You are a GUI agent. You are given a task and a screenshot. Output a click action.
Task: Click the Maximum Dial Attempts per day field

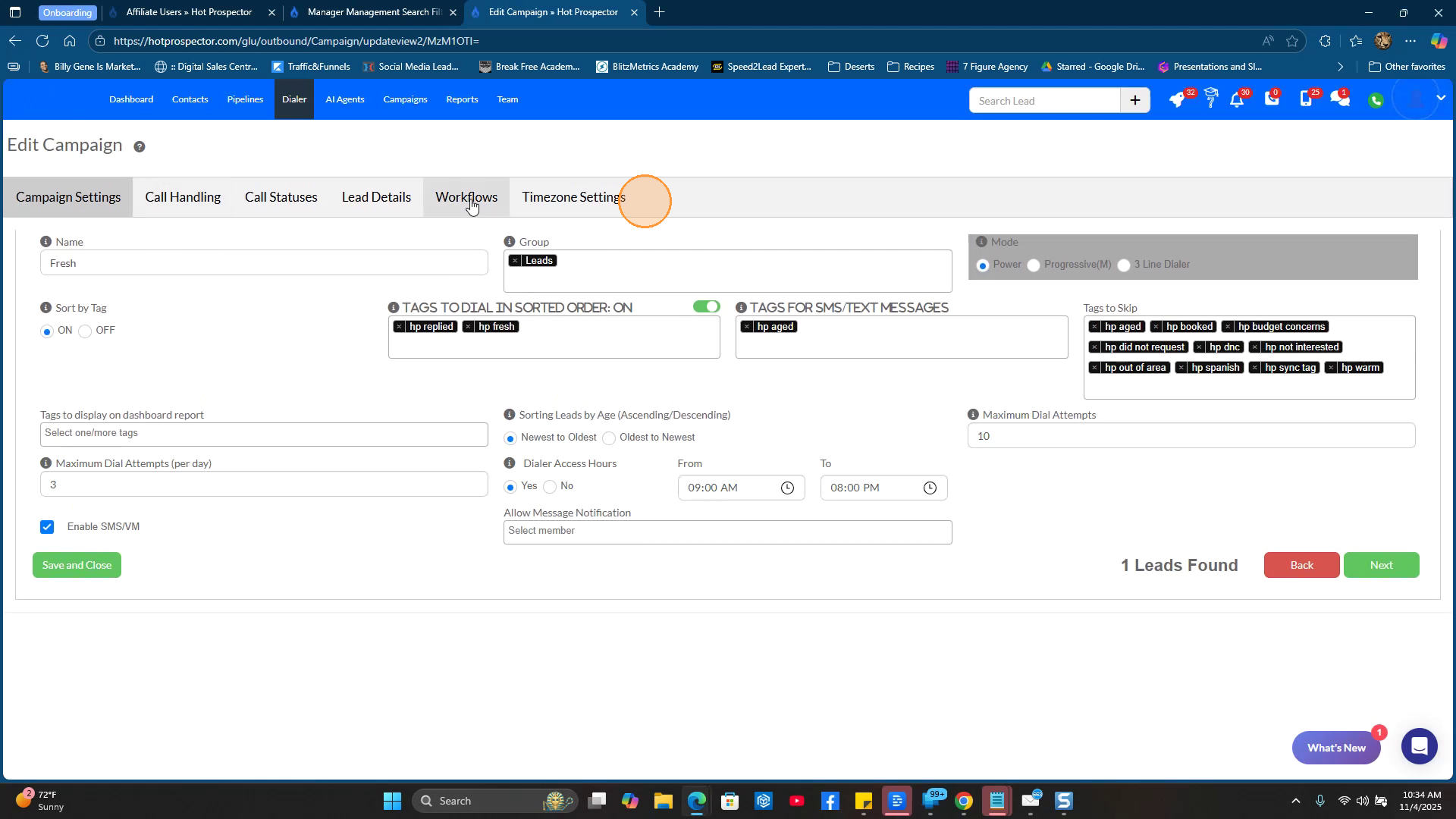(264, 485)
